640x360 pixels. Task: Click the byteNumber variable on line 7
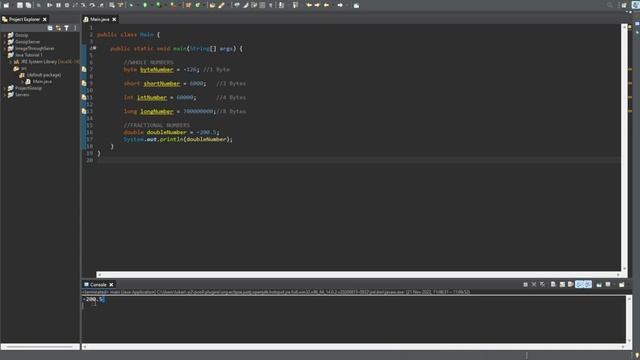tap(157, 69)
